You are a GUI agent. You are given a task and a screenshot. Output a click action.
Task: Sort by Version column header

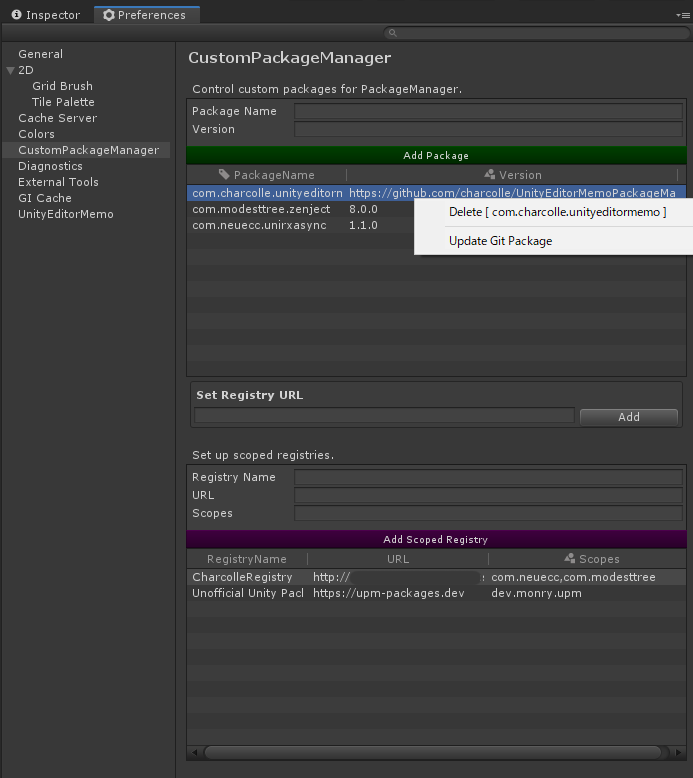pos(512,175)
